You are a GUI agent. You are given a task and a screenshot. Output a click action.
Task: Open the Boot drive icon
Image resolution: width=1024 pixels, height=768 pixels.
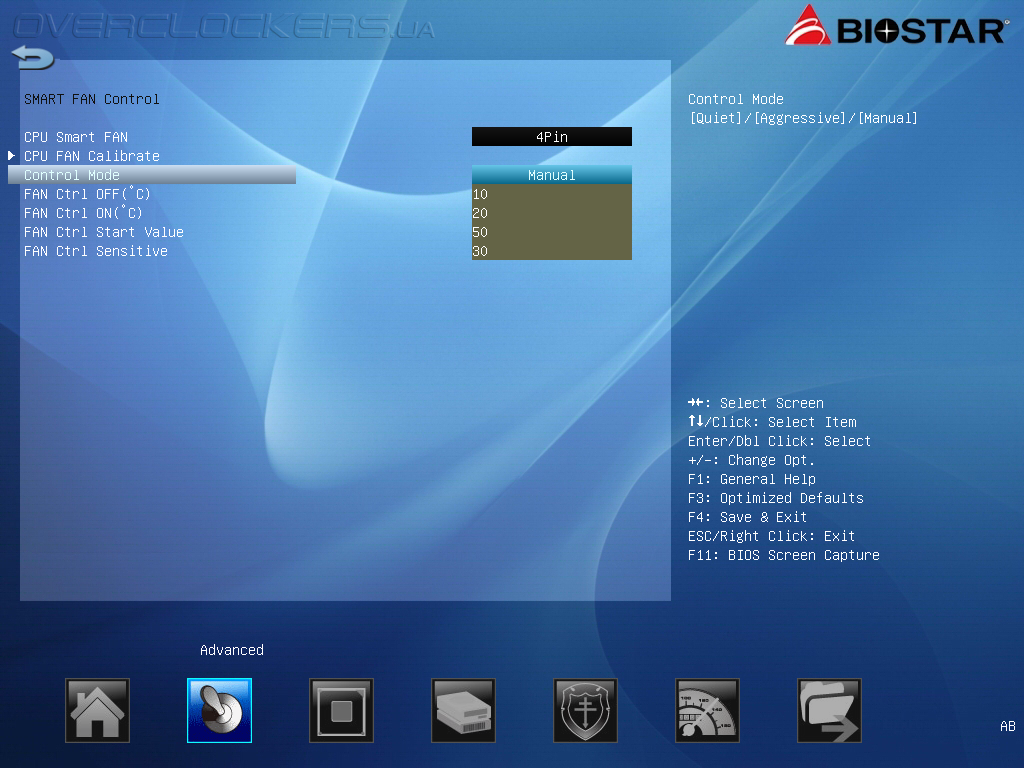pos(464,711)
